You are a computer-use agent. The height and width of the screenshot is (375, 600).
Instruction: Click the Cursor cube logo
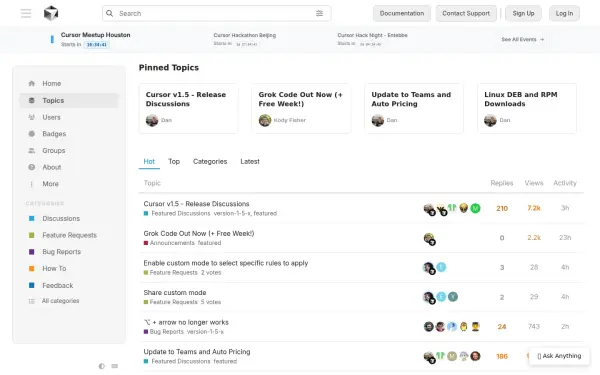(51, 13)
